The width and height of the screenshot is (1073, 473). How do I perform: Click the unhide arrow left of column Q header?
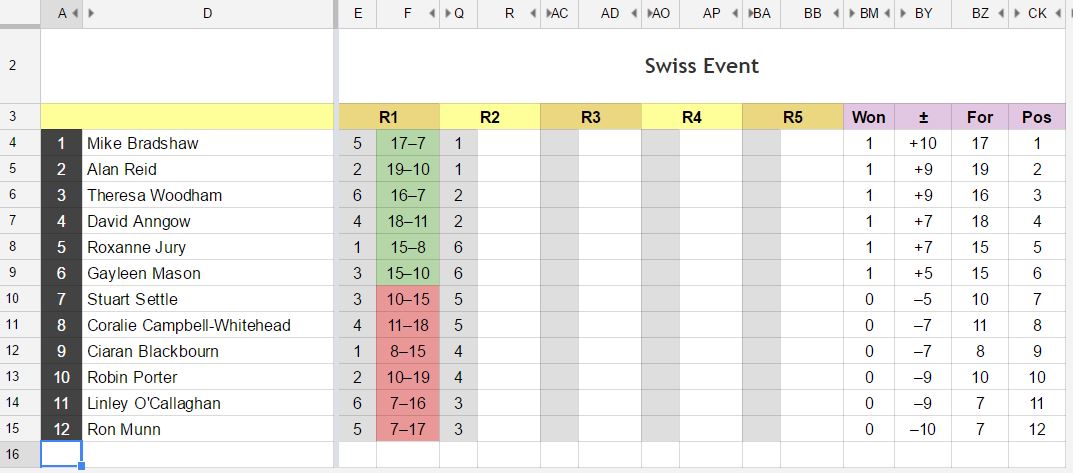pos(445,13)
